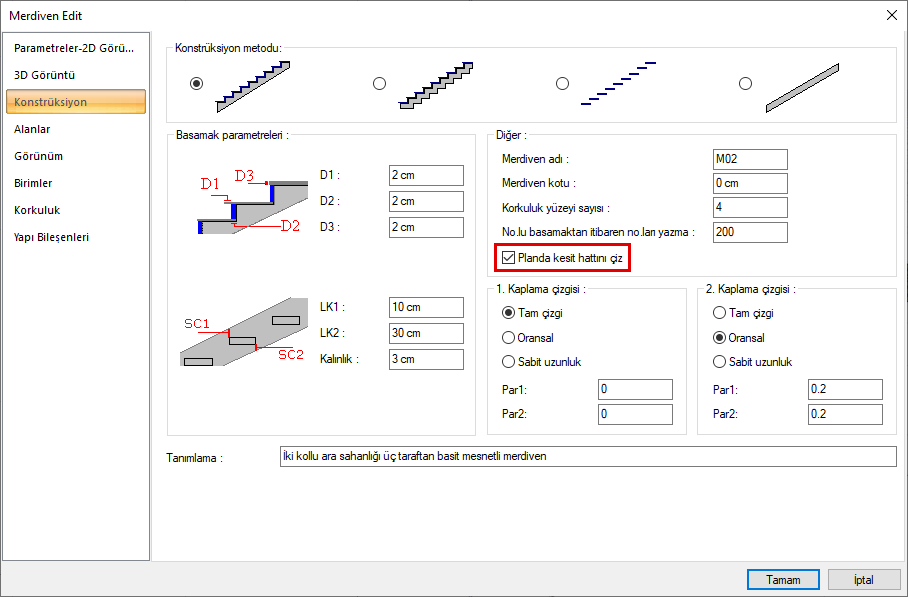Go to the Görünüm tab
This screenshot has height=597, width=908.
[x=76, y=156]
